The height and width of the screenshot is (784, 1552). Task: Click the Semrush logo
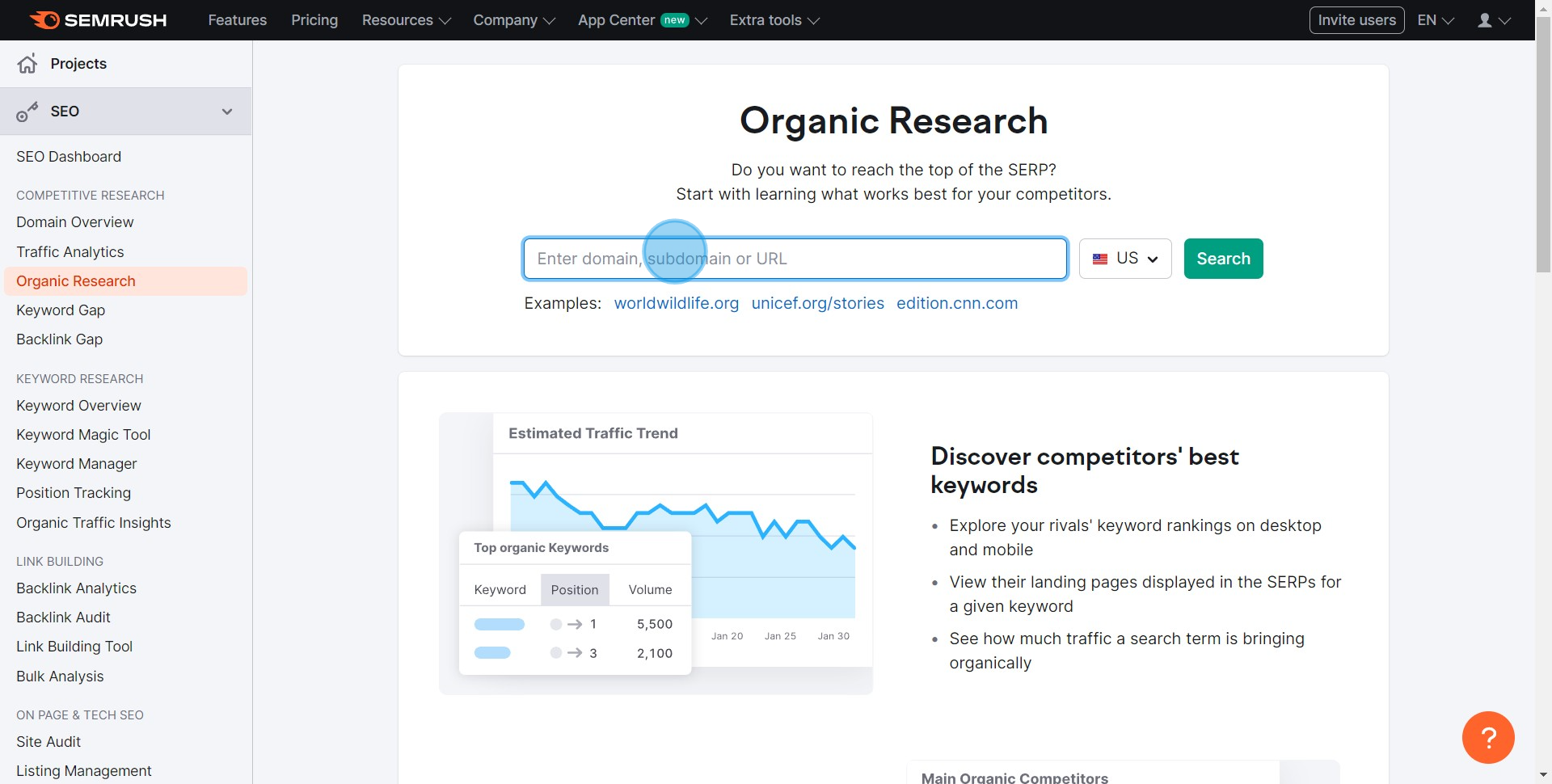(98, 20)
